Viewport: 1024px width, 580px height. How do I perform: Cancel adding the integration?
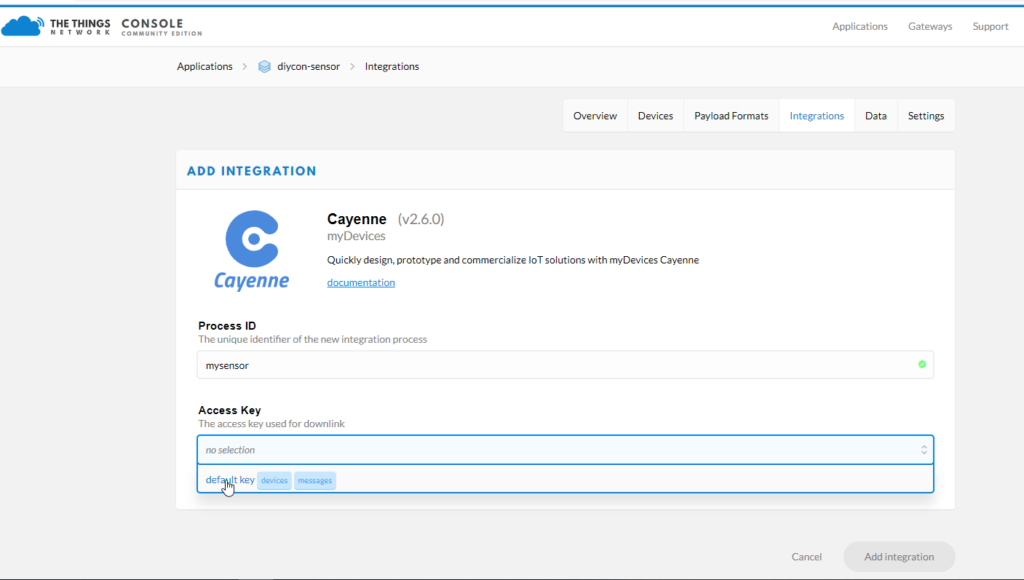pos(807,556)
